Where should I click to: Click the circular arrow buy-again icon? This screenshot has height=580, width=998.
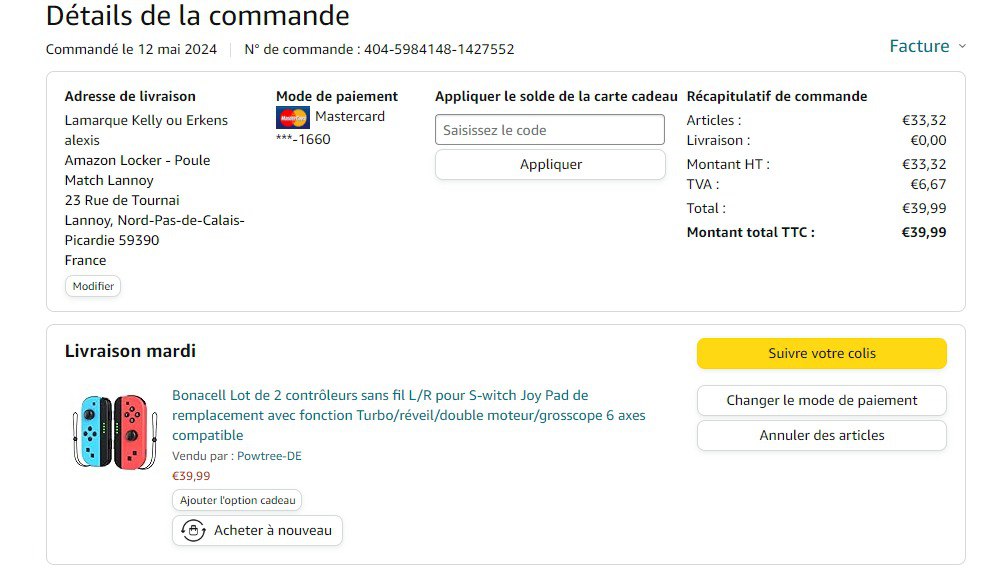[x=193, y=531]
